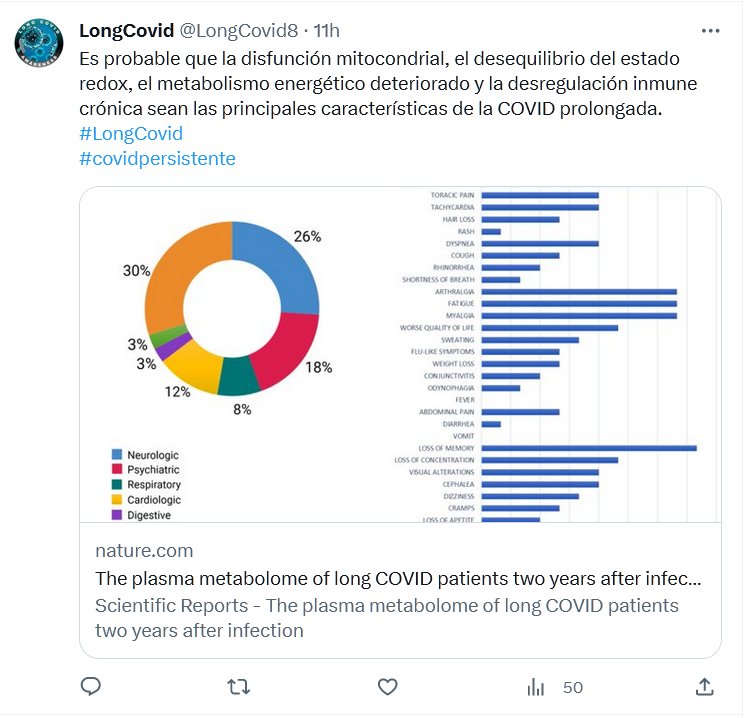Open the #covidpersistente hashtag
Image resolution: width=752 pixels, height=718 pixels.
[x=157, y=158]
